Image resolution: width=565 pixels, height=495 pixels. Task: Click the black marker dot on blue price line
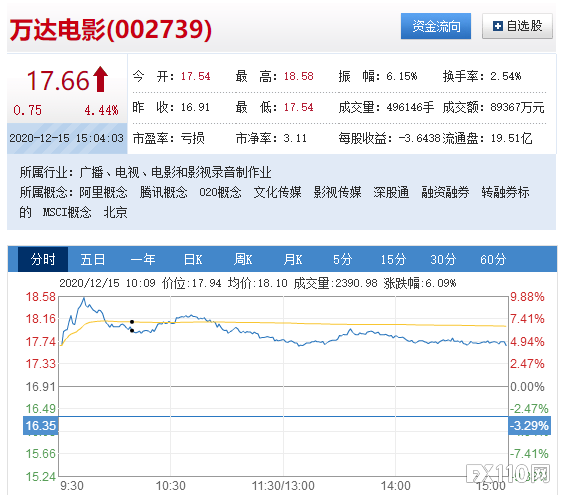[x=132, y=330]
